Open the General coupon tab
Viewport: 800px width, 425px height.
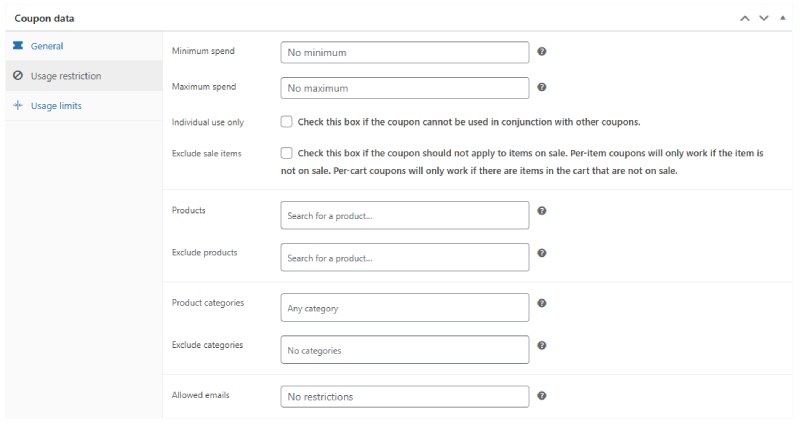tap(47, 46)
